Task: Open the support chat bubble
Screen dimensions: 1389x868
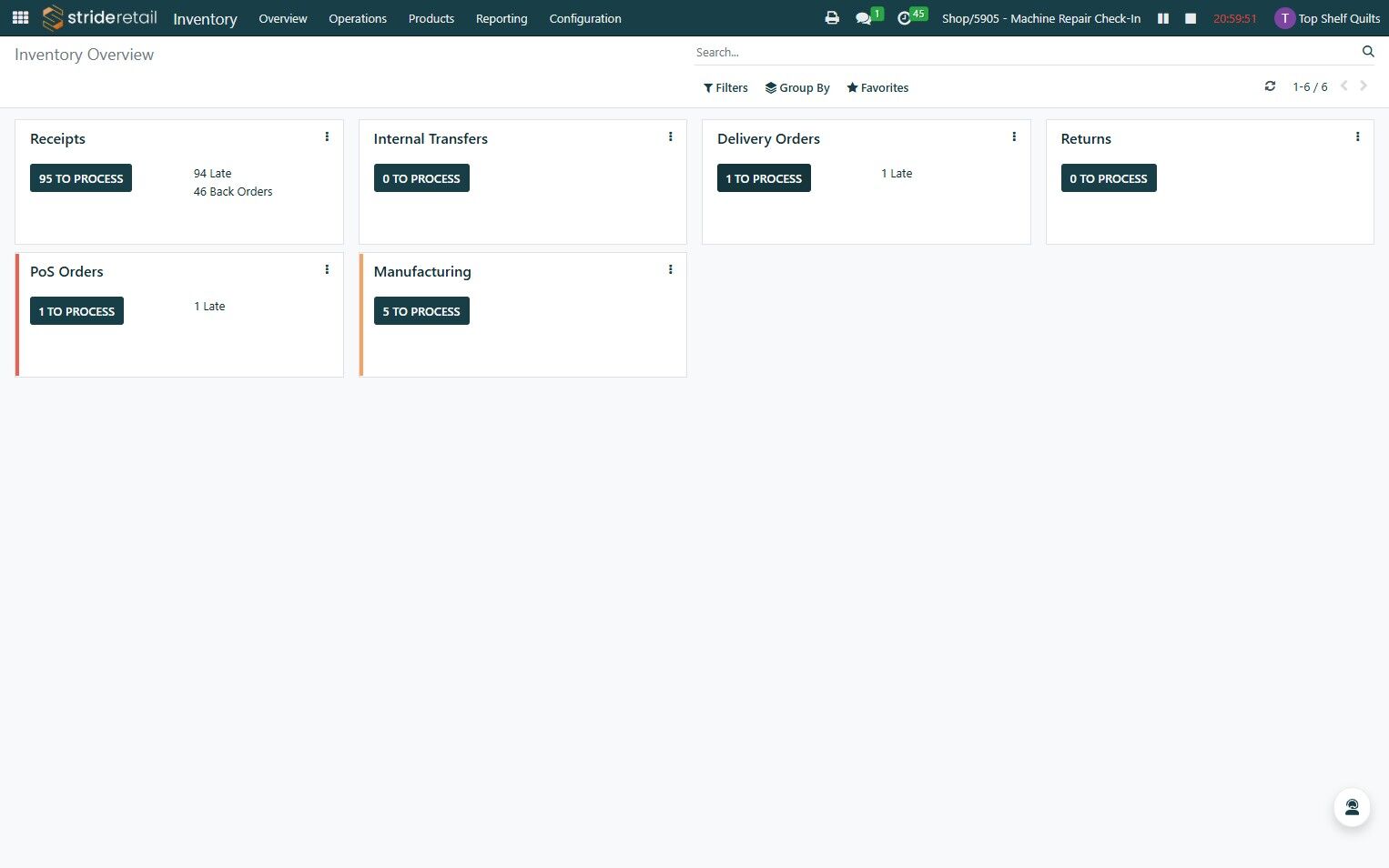Action: coord(1352,807)
